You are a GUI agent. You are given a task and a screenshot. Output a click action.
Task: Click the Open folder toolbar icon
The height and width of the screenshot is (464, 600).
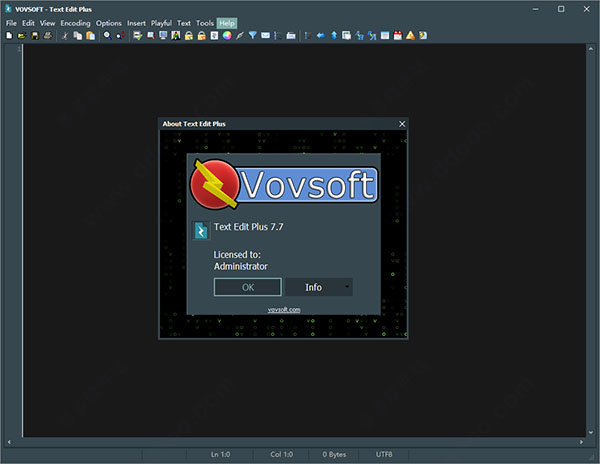(x=22, y=36)
